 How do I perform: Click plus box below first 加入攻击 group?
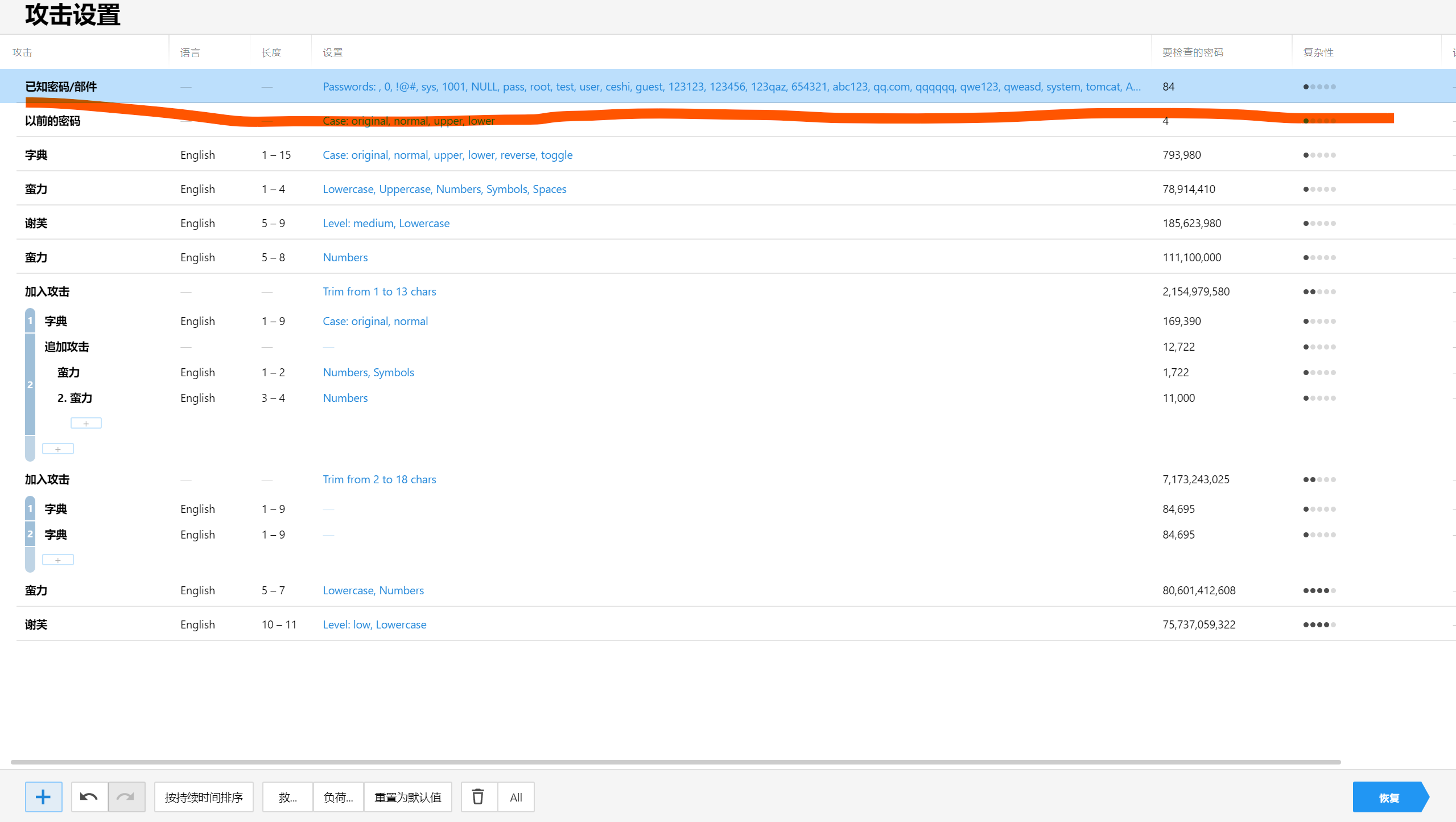57,449
